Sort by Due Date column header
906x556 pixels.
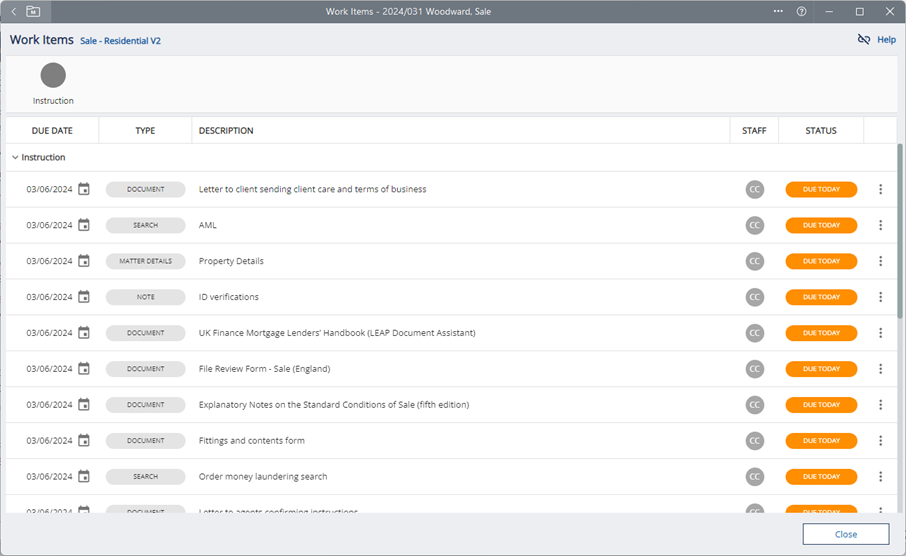(x=52, y=131)
